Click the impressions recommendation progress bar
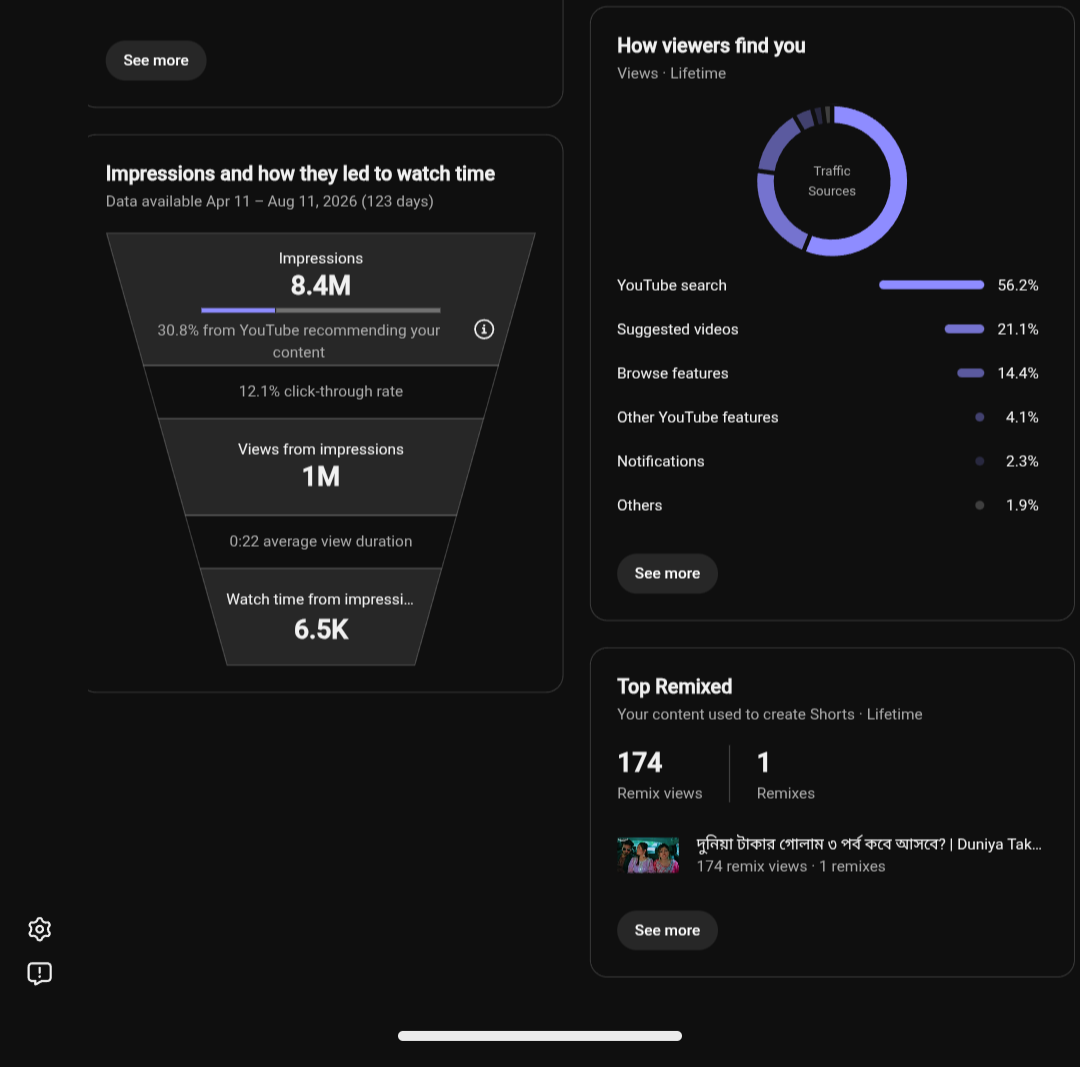Image resolution: width=1080 pixels, height=1067 pixels. (x=320, y=310)
